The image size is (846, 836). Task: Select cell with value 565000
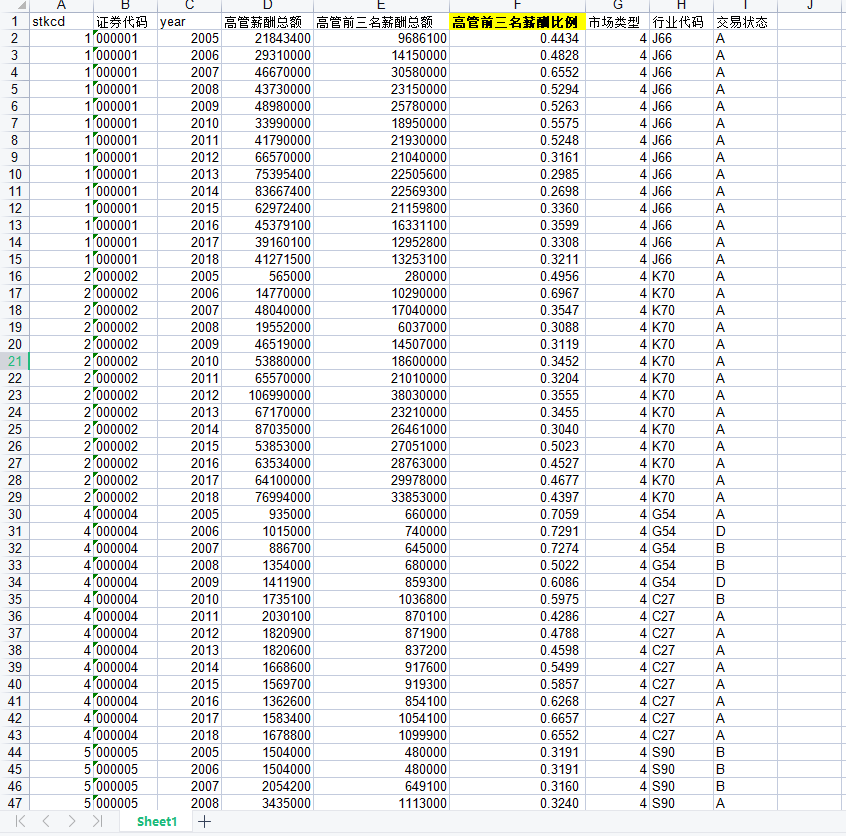coord(268,276)
